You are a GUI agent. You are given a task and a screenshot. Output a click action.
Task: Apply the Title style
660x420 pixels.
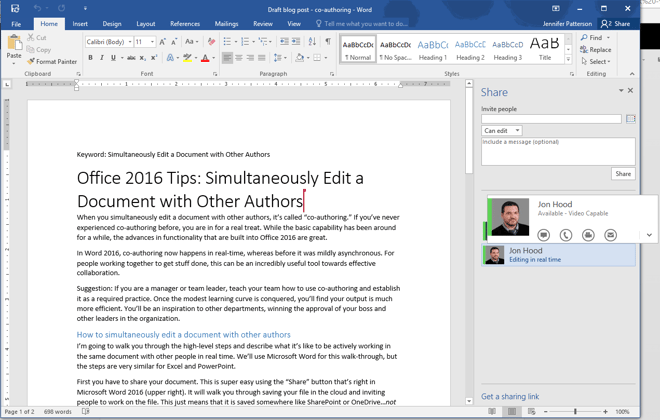(x=545, y=50)
